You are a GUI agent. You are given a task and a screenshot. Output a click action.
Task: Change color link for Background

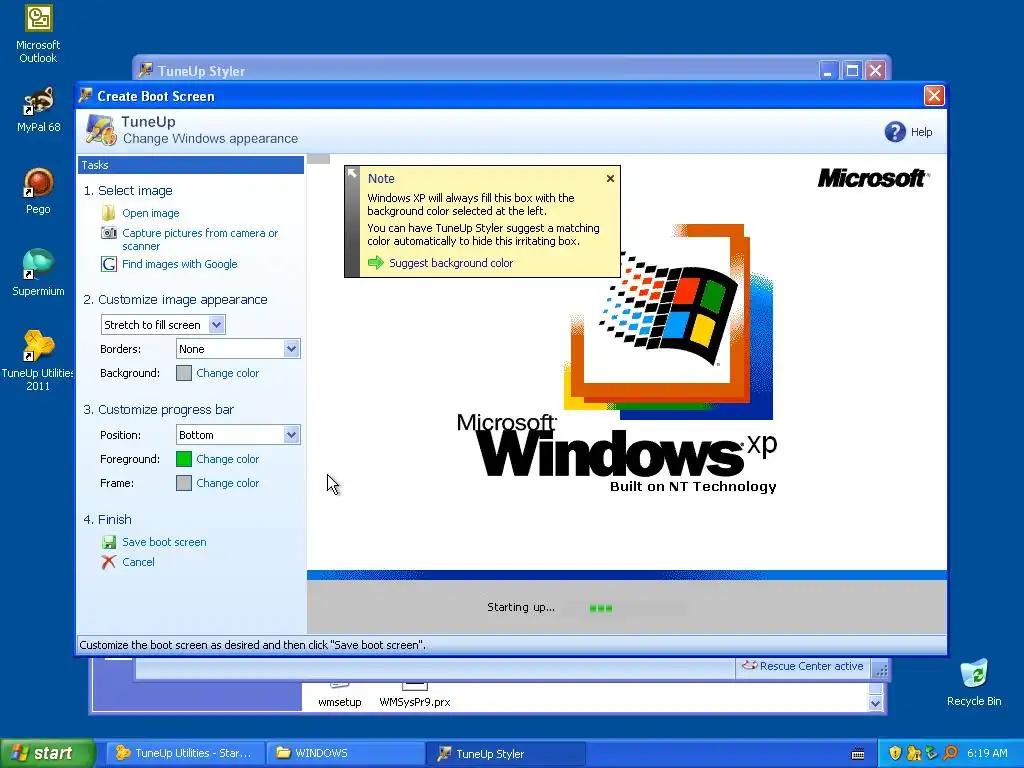227,373
